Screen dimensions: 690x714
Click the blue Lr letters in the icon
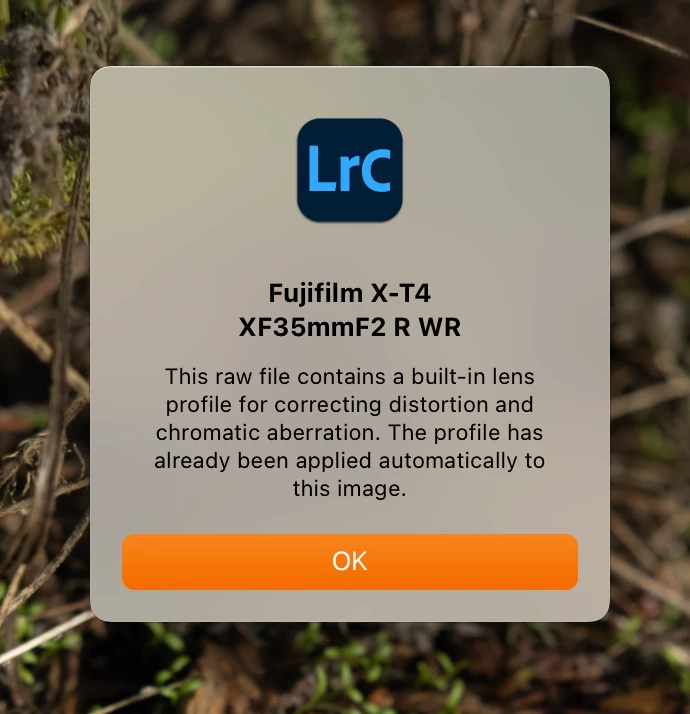coord(331,169)
